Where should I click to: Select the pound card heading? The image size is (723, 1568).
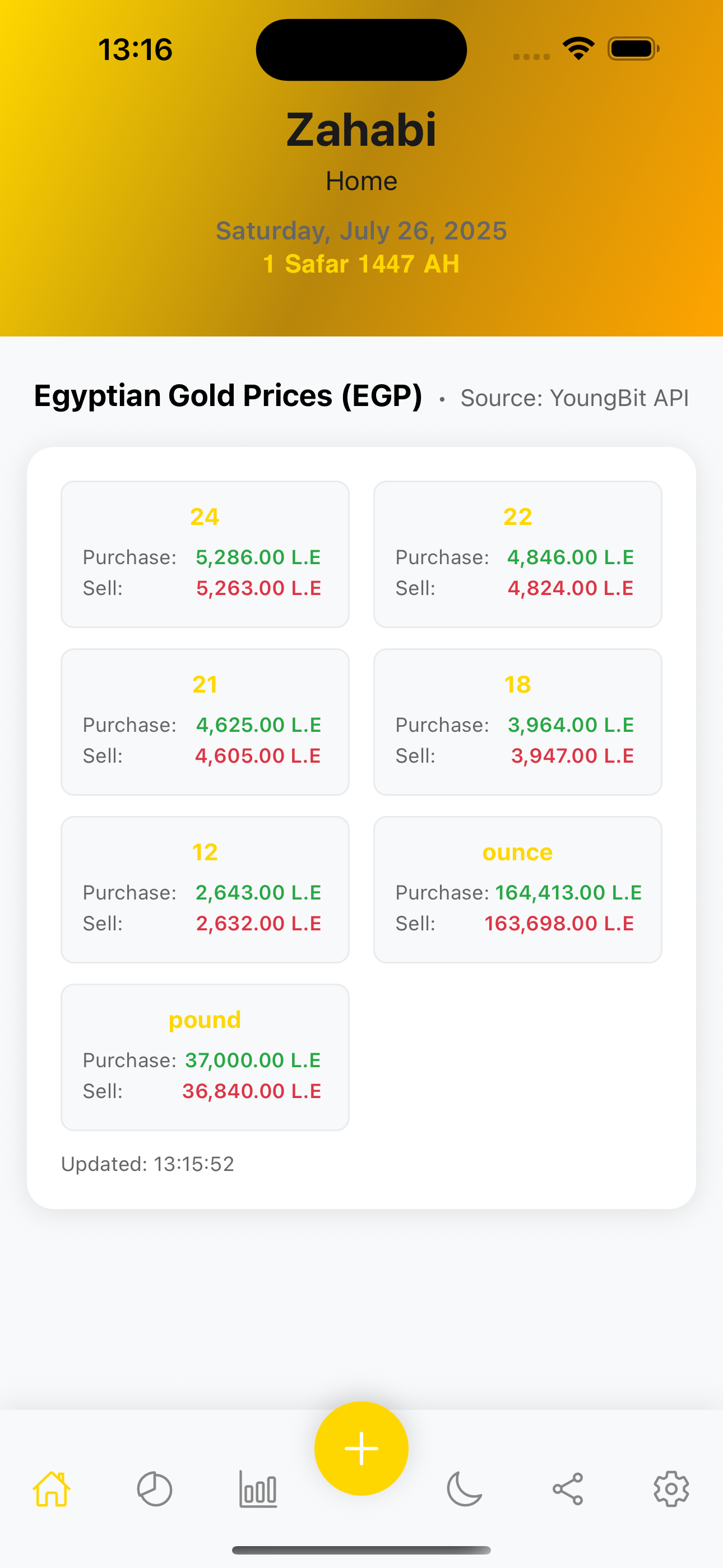click(205, 1020)
